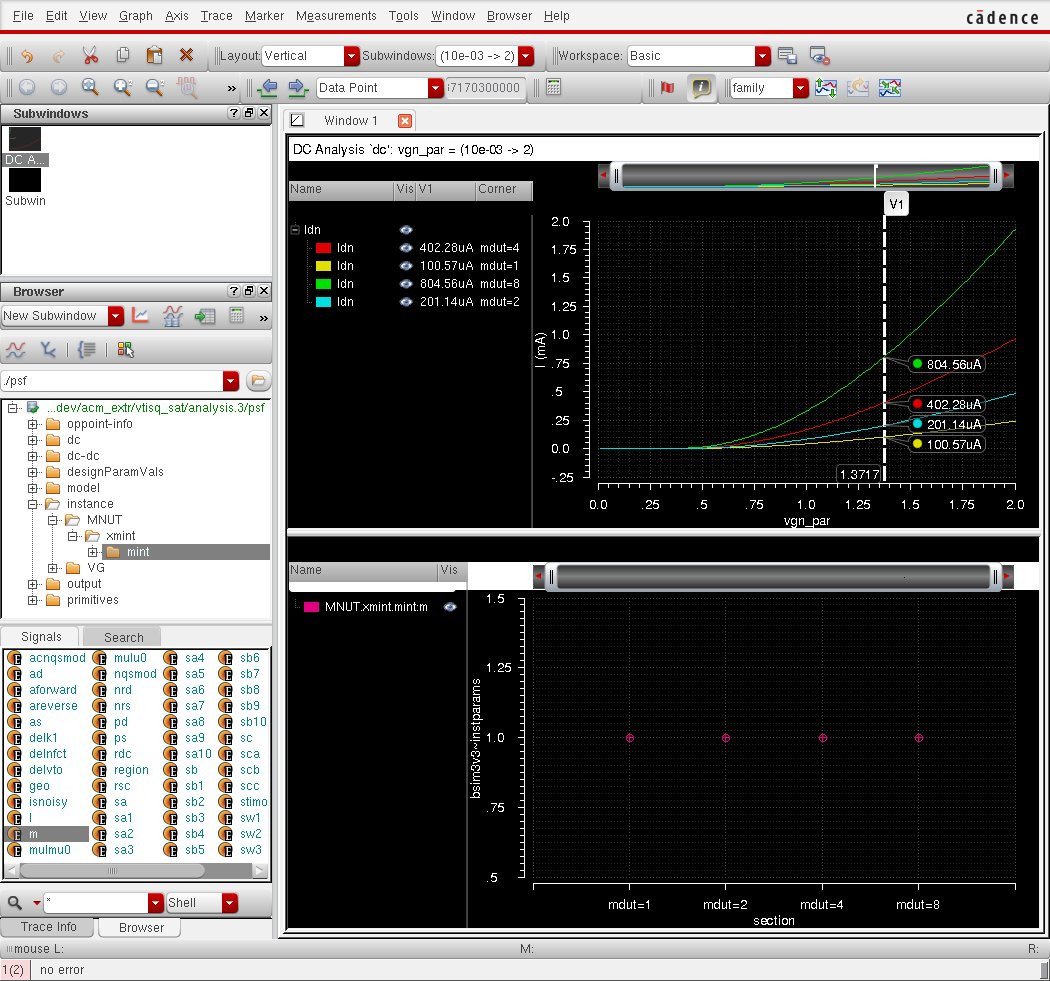Open the Measurements menu
Image resolution: width=1050 pixels, height=981 pixels.
(336, 16)
